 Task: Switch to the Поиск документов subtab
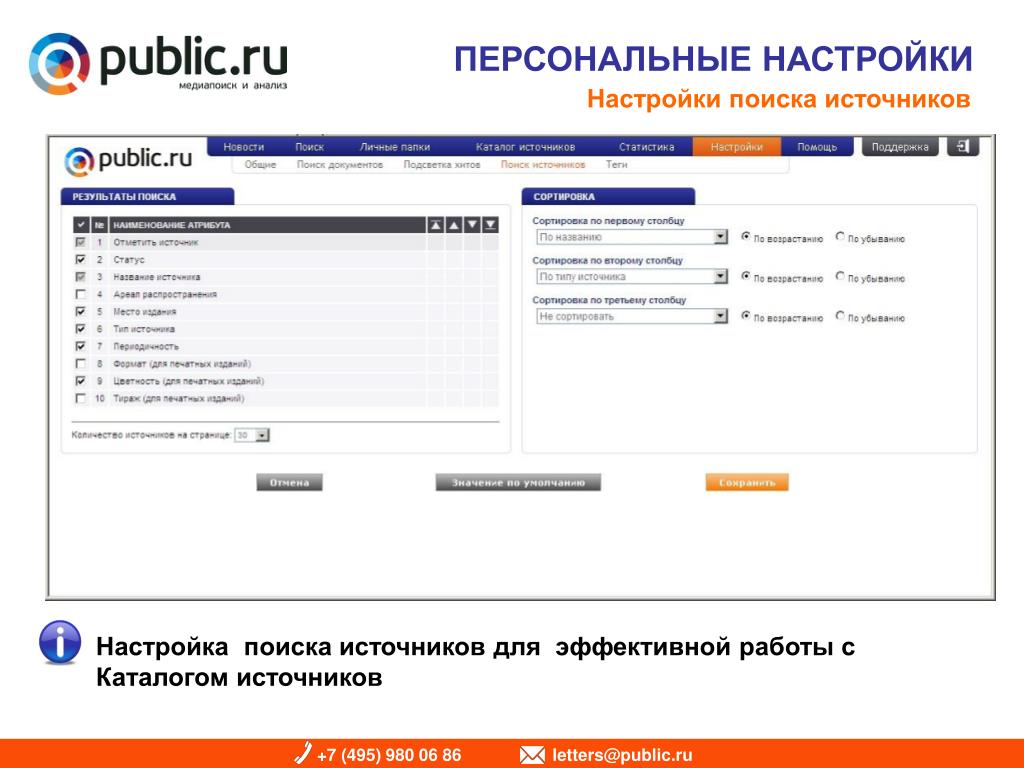pyautogui.click(x=340, y=165)
